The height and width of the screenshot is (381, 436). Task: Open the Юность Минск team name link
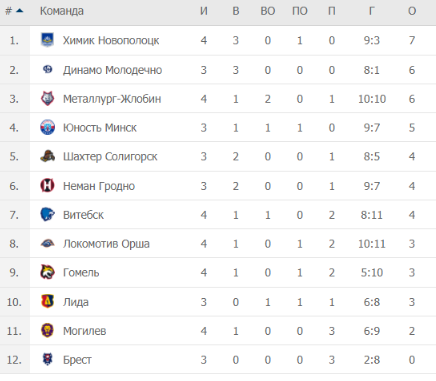click(100, 128)
